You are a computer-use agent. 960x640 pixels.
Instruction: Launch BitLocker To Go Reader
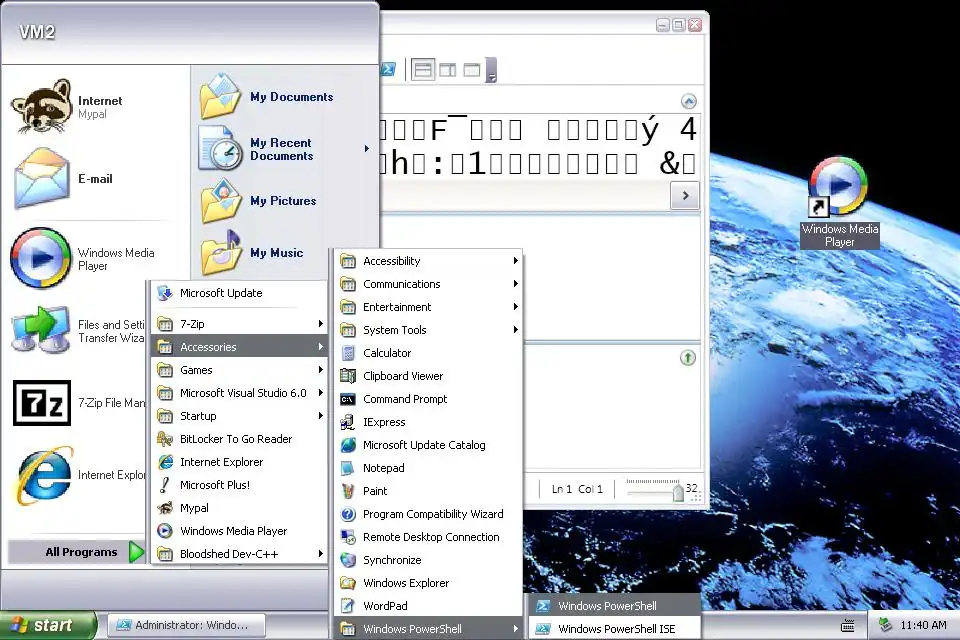[239, 439]
